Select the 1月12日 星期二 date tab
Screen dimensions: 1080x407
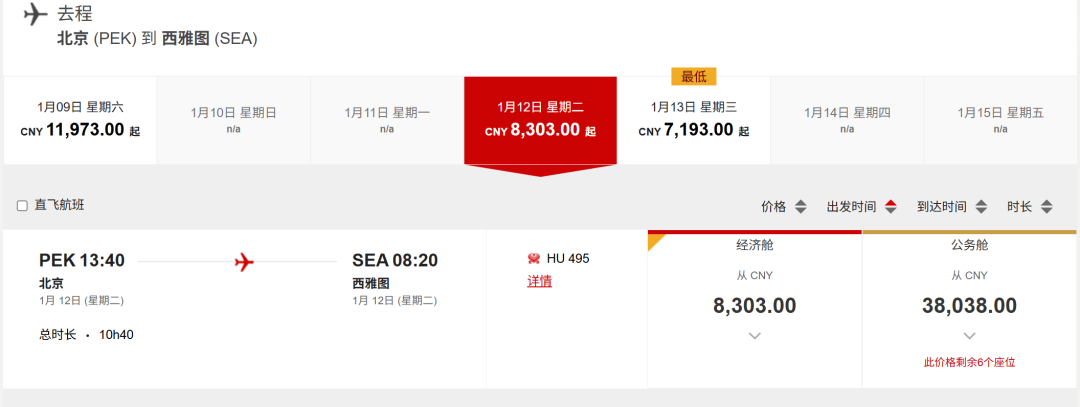[541, 121]
